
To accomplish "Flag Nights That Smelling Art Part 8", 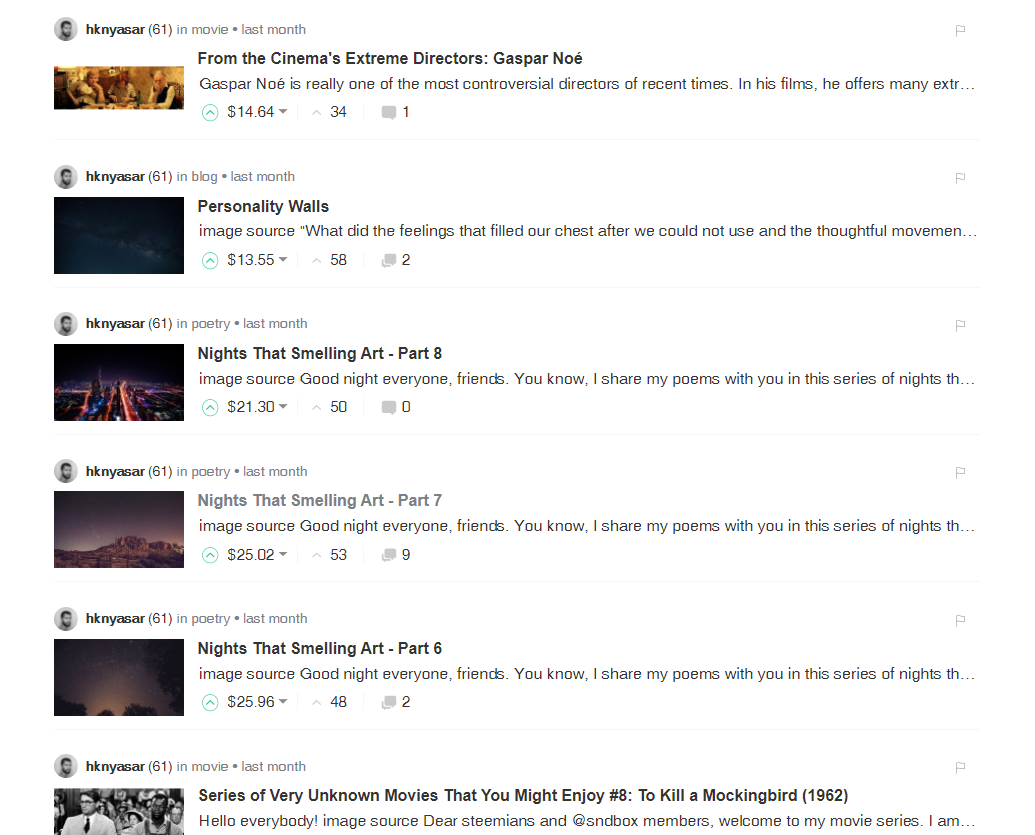I will click(960, 325).
